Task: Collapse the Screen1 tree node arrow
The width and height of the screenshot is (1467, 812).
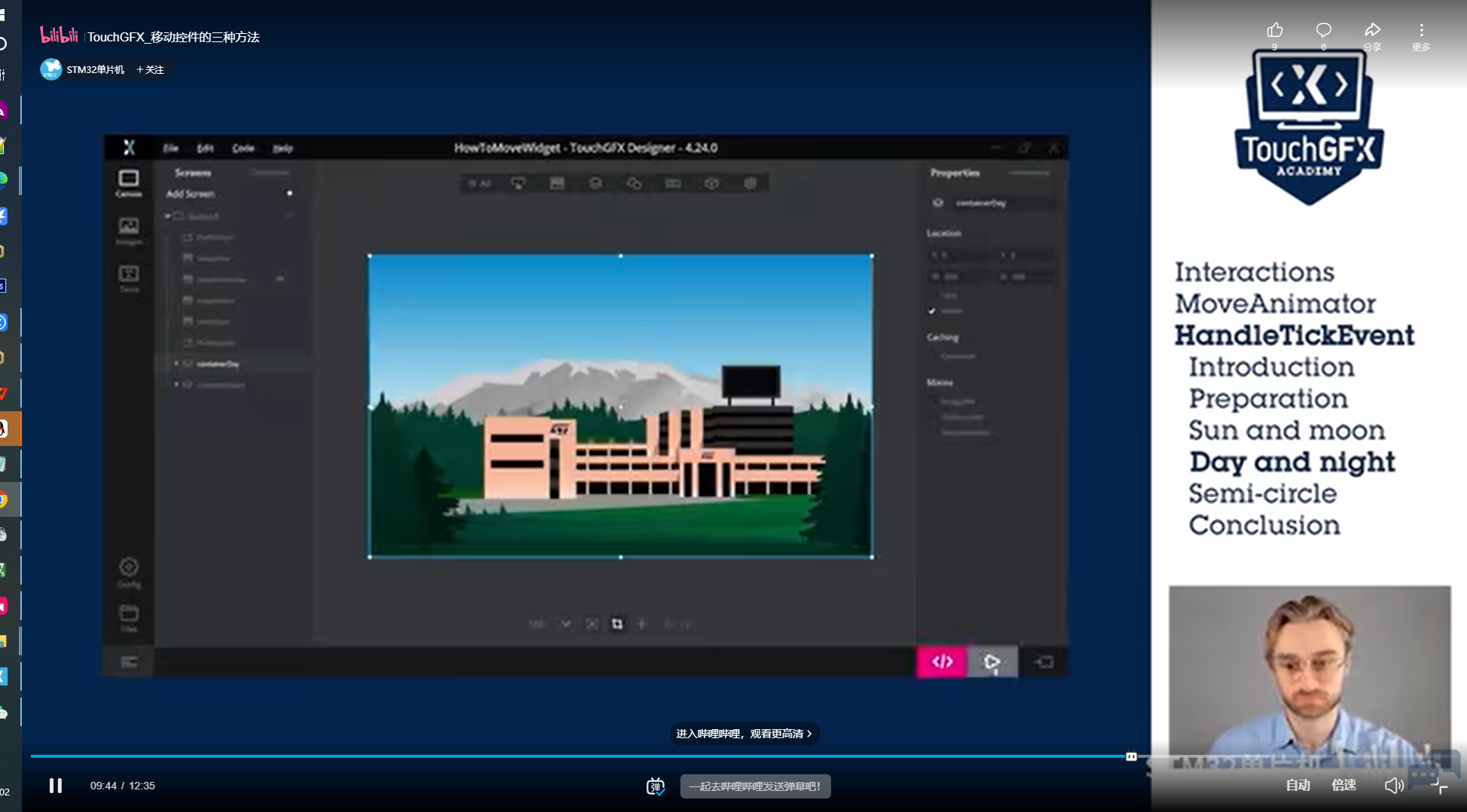Action: coord(168,216)
